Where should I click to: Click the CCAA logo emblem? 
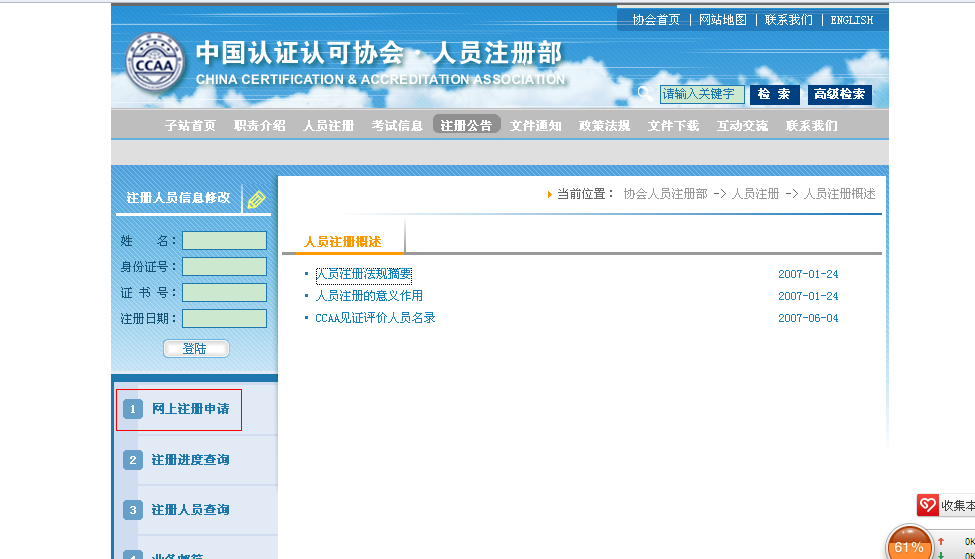[x=154, y=63]
